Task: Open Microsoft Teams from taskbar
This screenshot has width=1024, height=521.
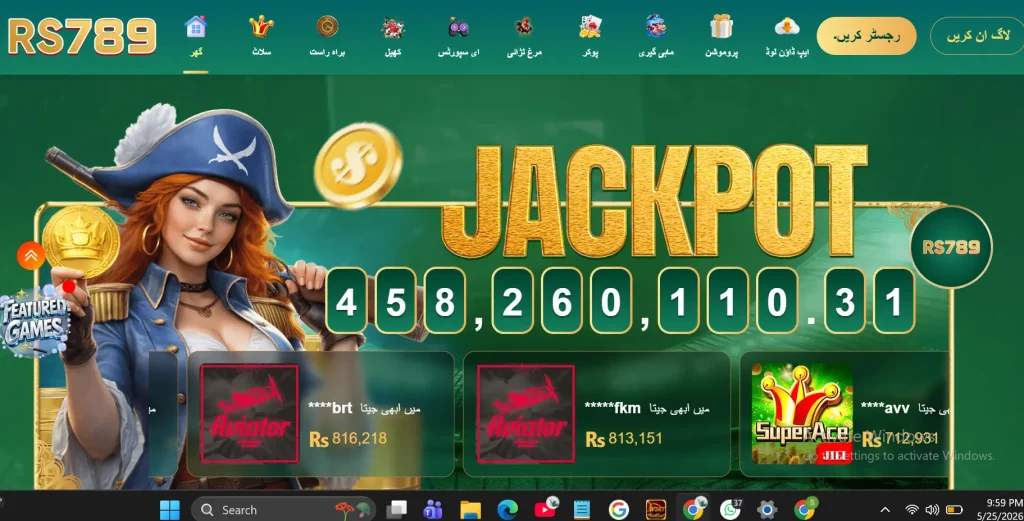Action: point(432,509)
